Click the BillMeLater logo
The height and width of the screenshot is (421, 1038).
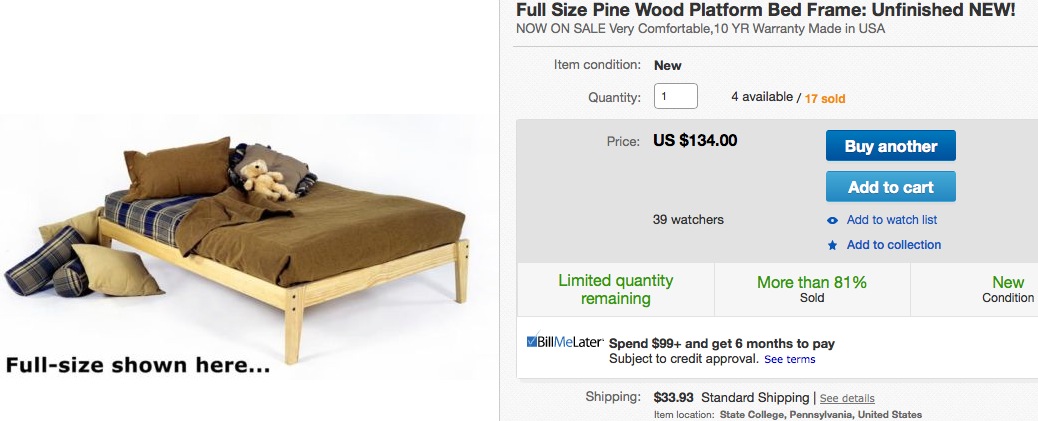564,342
